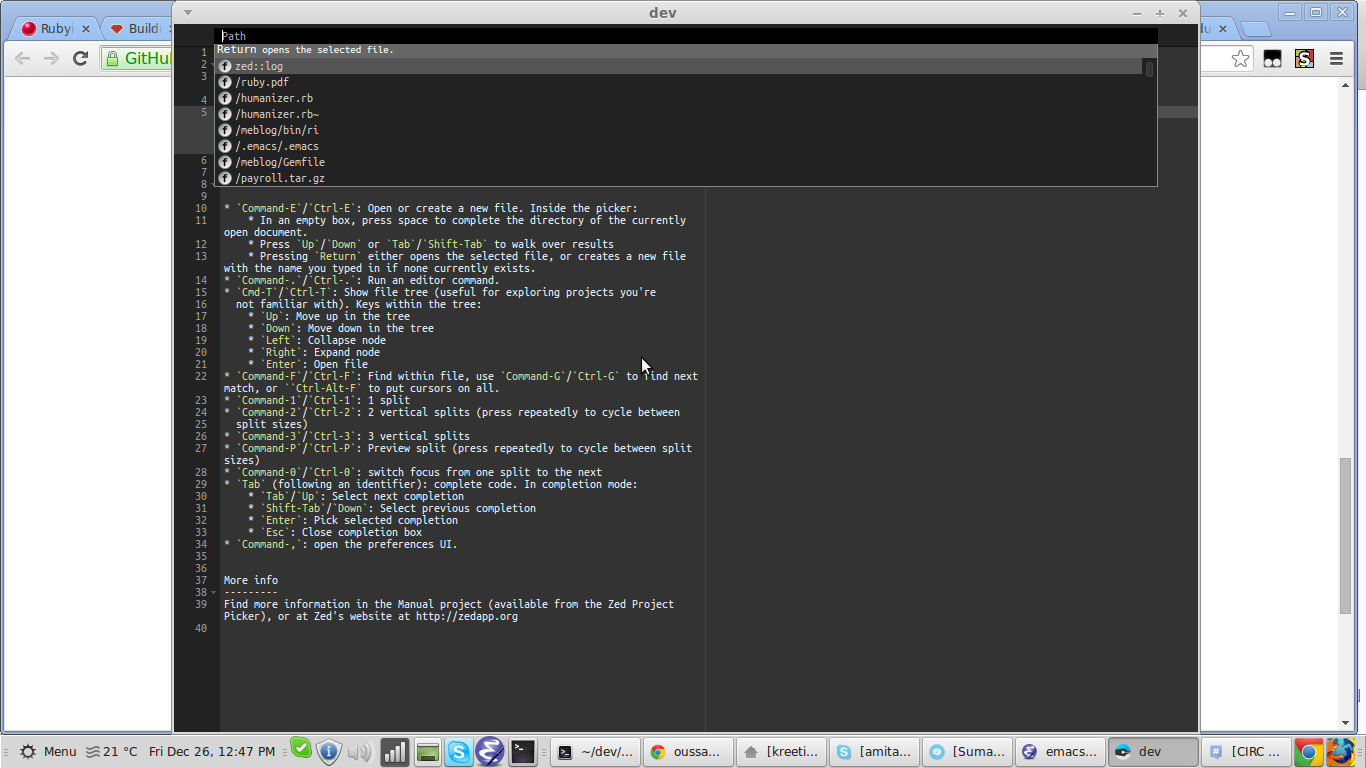Viewport: 1366px width, 768px height.
Task: Switch to the CIRC taskbar item
Action: tap(1245, 752)
